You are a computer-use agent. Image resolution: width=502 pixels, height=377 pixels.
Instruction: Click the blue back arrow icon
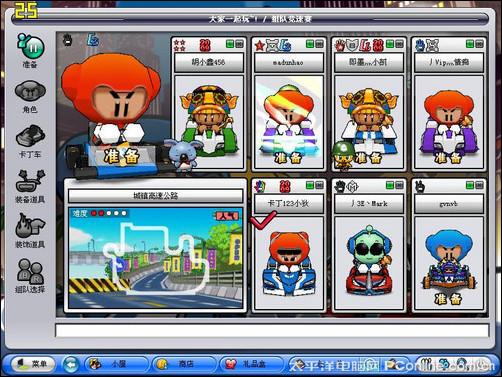coord(71,364)
